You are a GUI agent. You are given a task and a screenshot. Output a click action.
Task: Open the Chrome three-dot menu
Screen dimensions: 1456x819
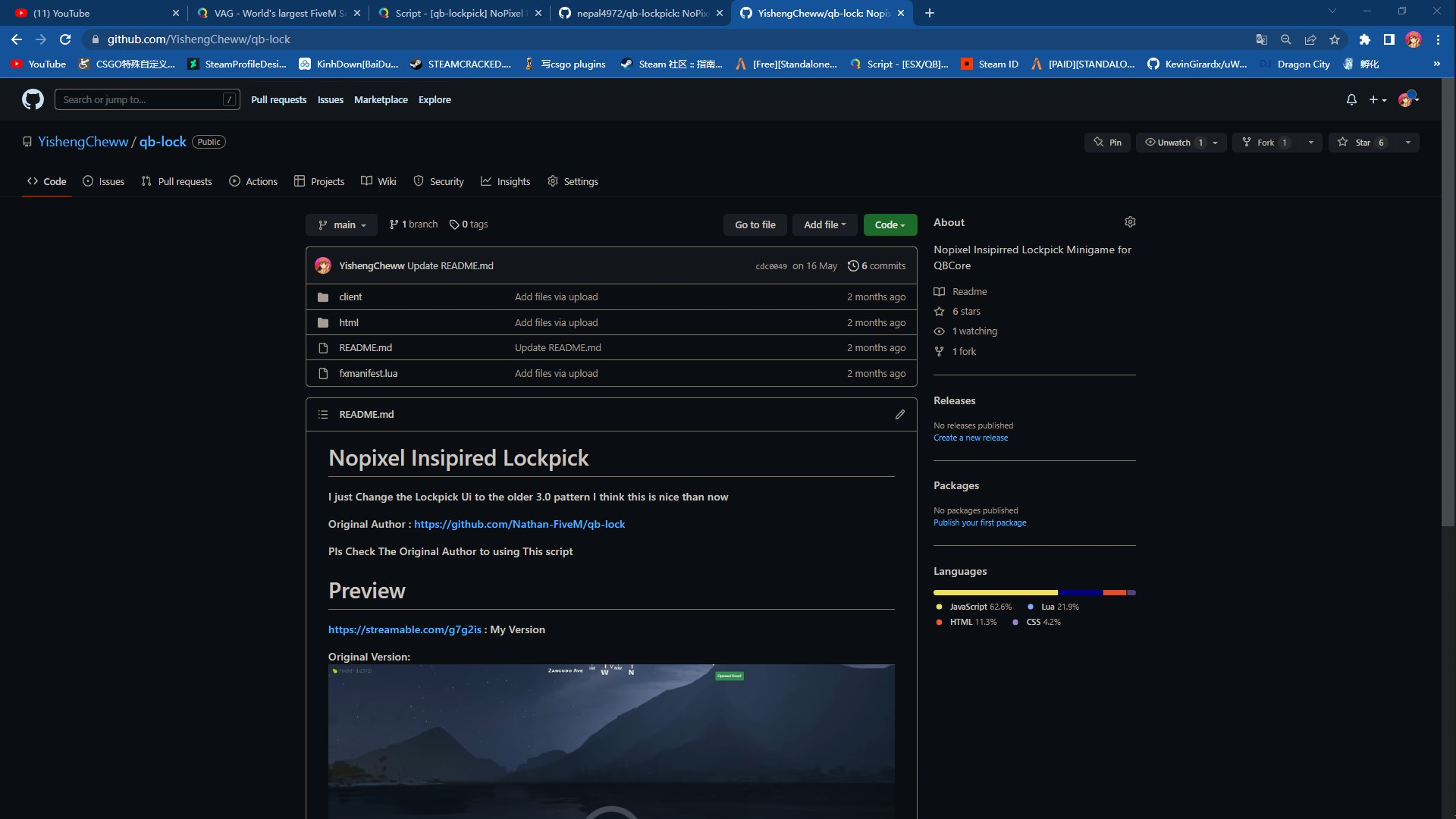[x=1438, y=39]
